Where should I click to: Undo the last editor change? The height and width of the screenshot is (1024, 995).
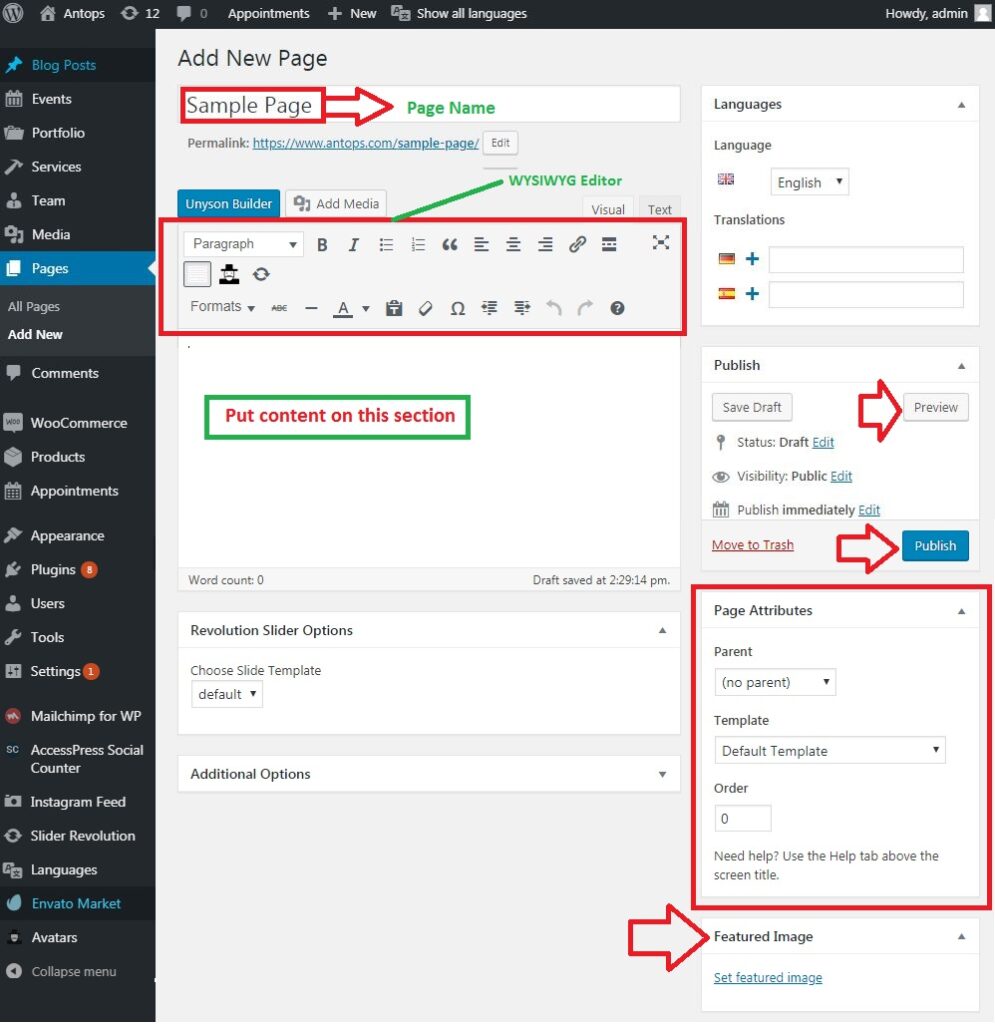[553, 308]
